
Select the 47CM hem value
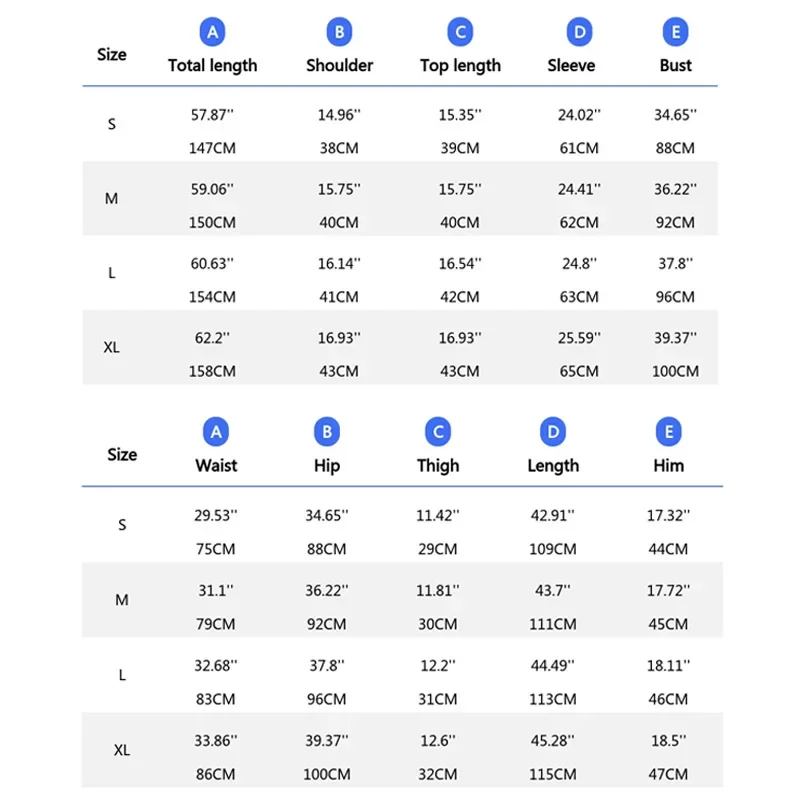coord(668,774)
